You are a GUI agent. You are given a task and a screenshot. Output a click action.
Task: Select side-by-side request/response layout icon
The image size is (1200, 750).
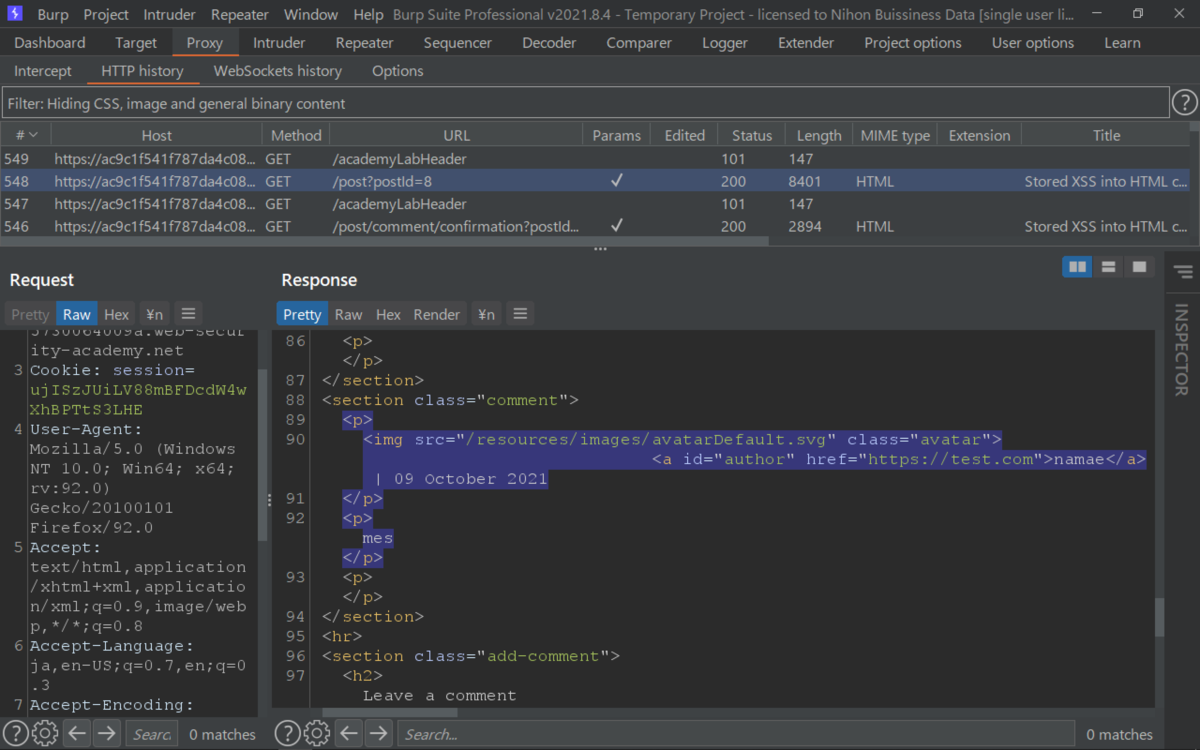tap(1077, 267)
